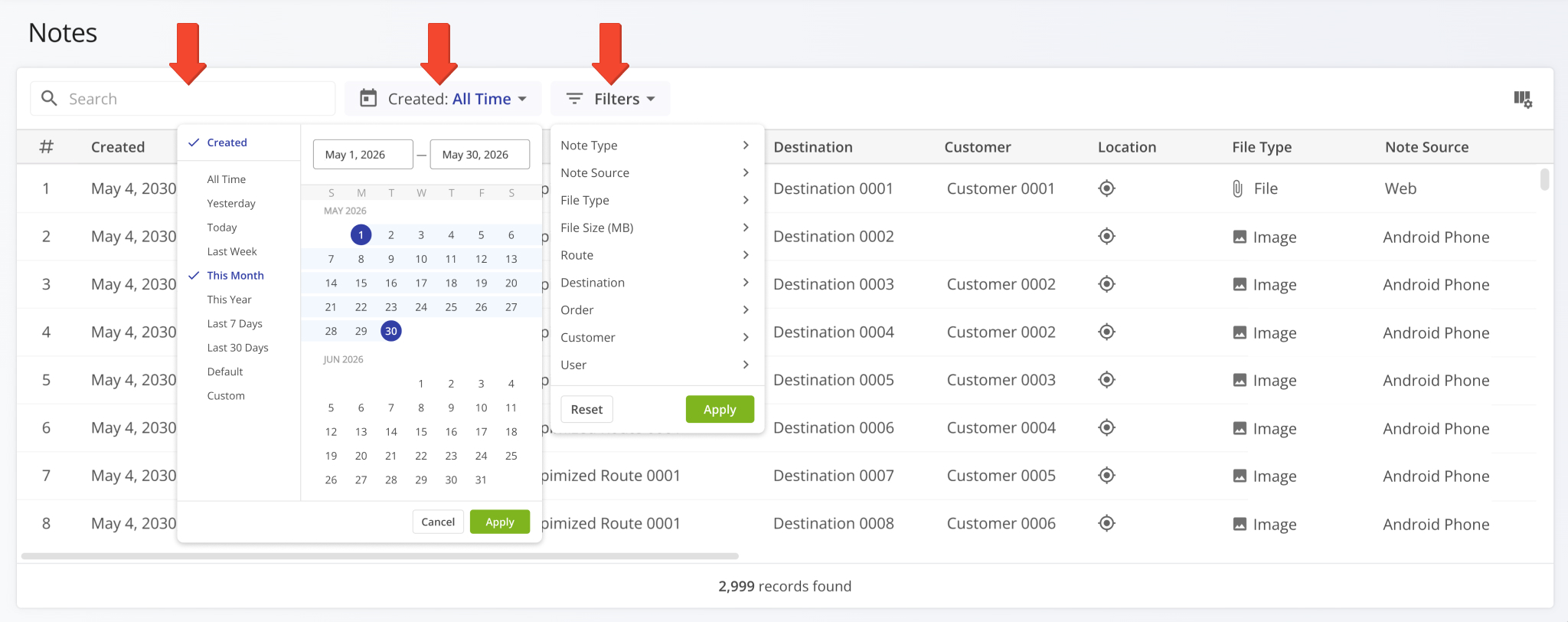
Task: Select May 30 in the calendar
Action: [x=391, y=331]
